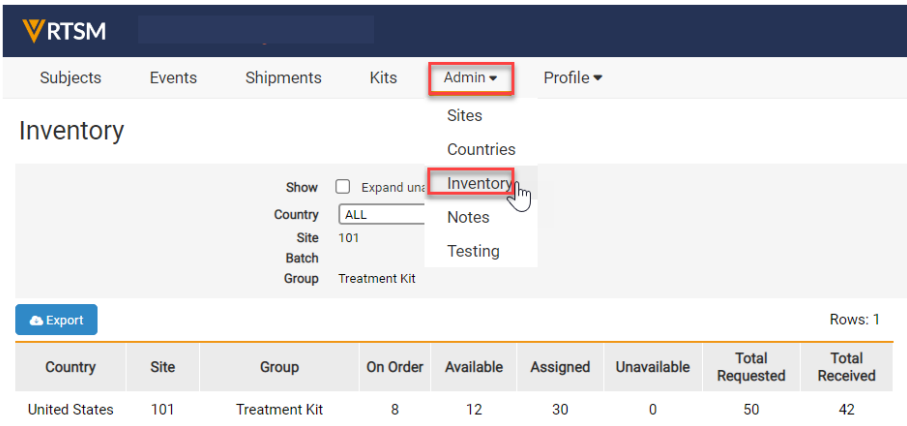Click the On Order column header
Screen dimensions: 907x426
click(395, 367)
